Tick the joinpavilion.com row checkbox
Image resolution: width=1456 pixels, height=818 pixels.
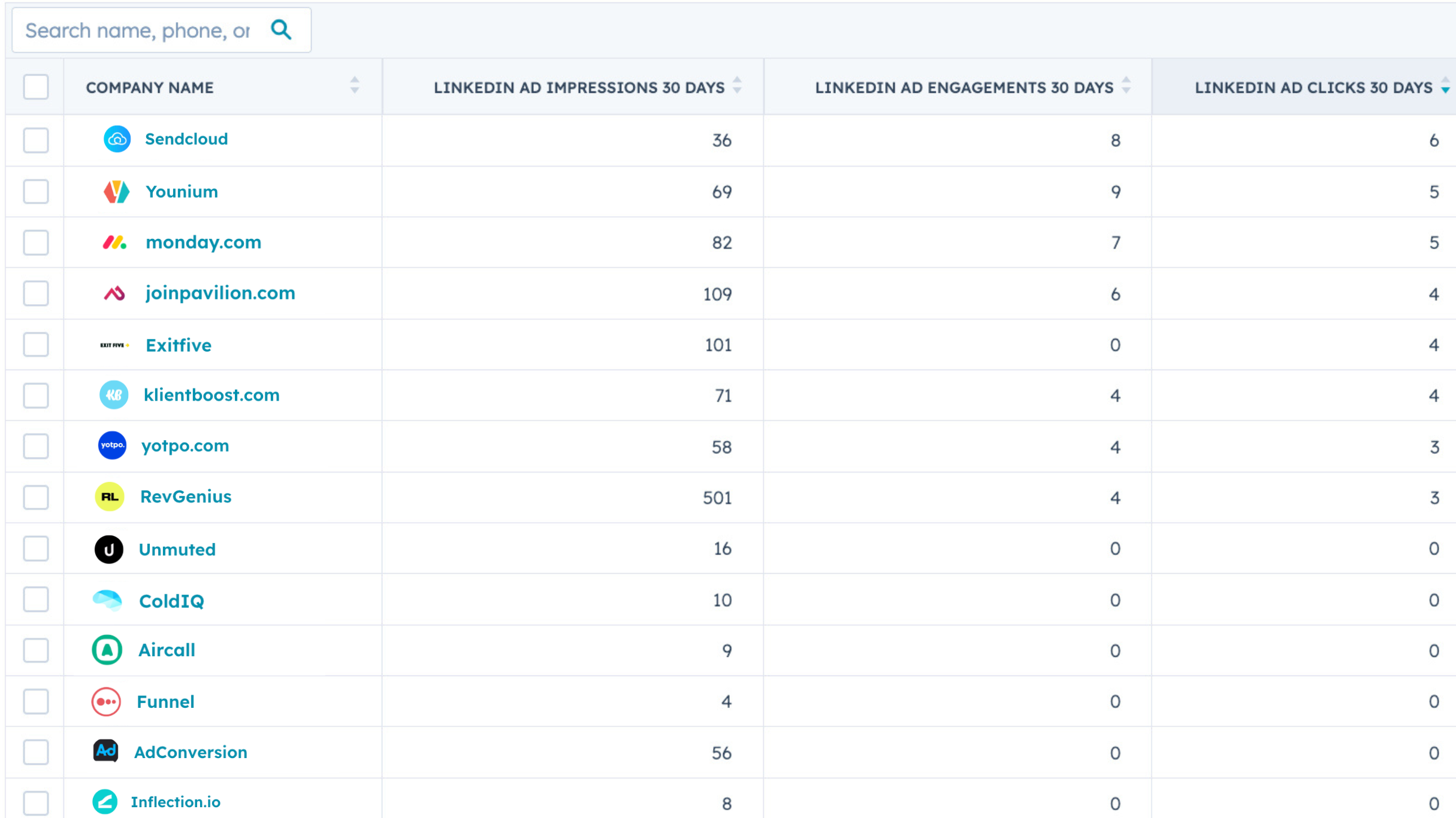[36, 293]
